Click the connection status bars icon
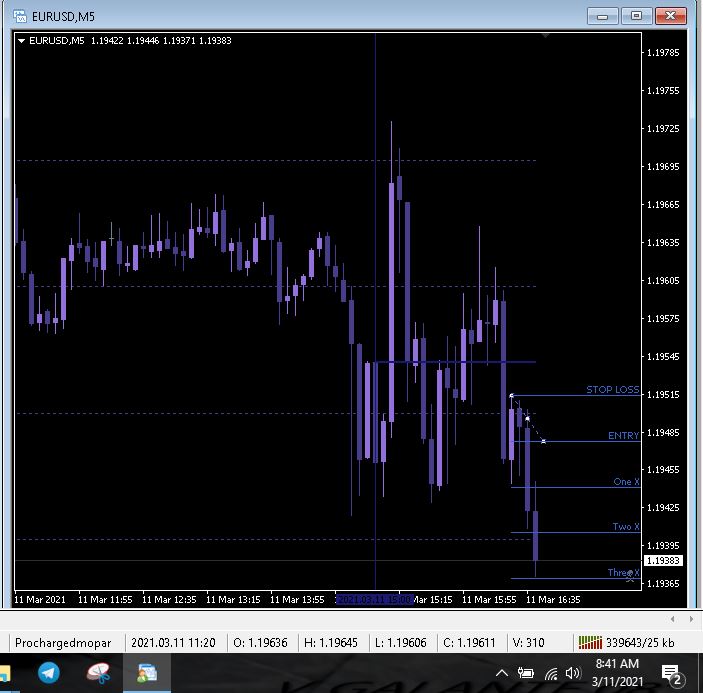 (590, 642)
